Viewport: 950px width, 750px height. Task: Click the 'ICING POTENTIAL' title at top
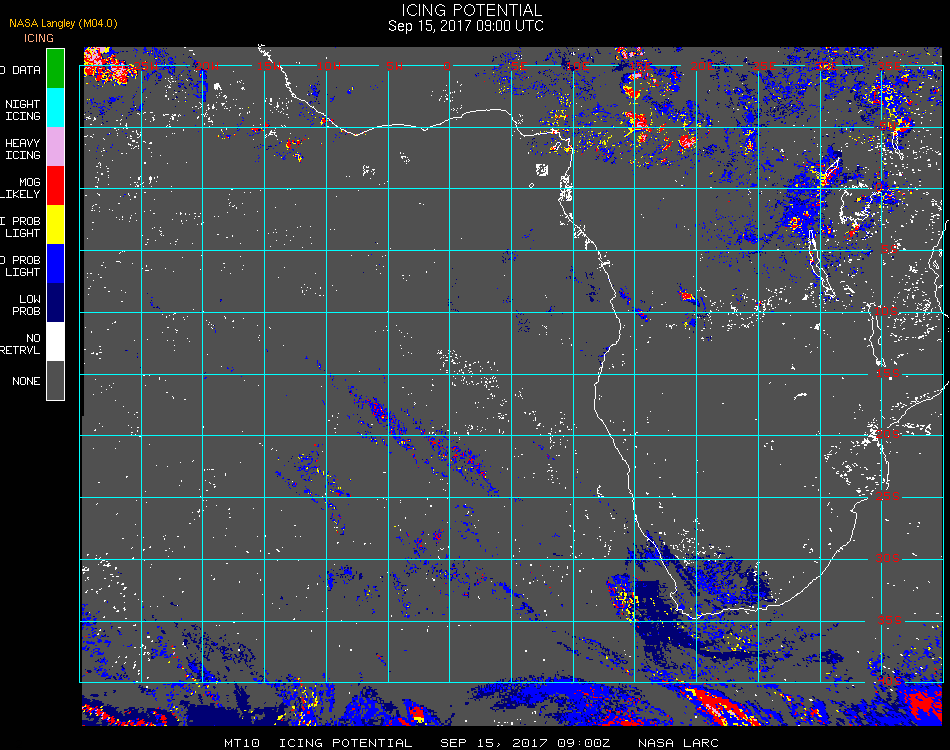tap(471, 10)
